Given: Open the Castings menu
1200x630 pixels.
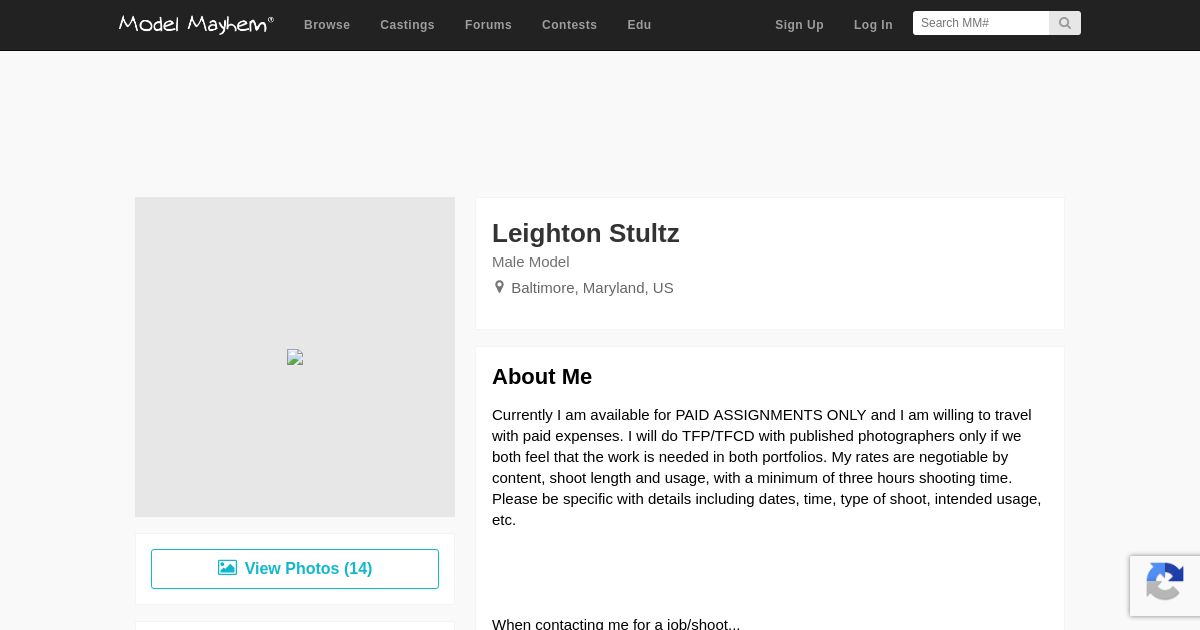Looking at the screenshot, I should pos(407,25).
